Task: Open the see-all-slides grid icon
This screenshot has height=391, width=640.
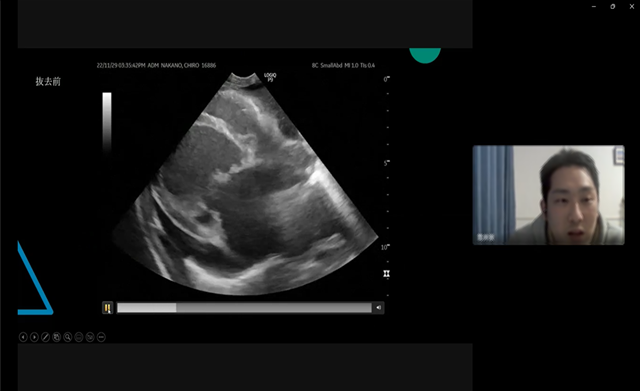Action: [56, 337]
